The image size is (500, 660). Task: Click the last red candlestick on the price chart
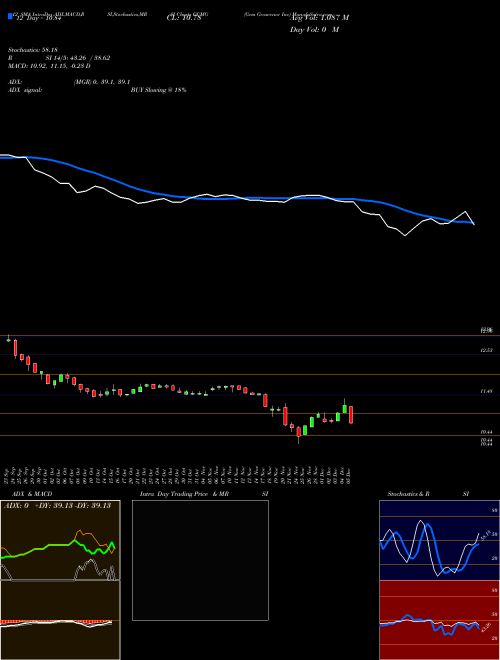tap(351, 415)
